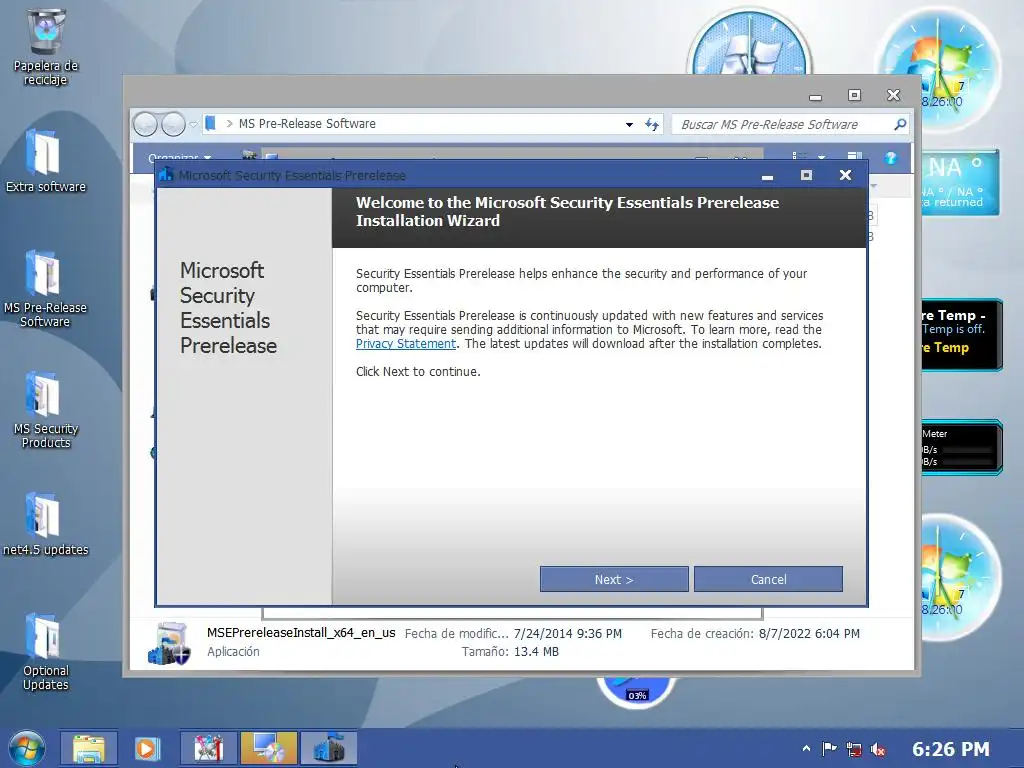This screenshot has width=1024, height=768.
Task: Open address bar previous locations dropdown
Action: (629, 124)
